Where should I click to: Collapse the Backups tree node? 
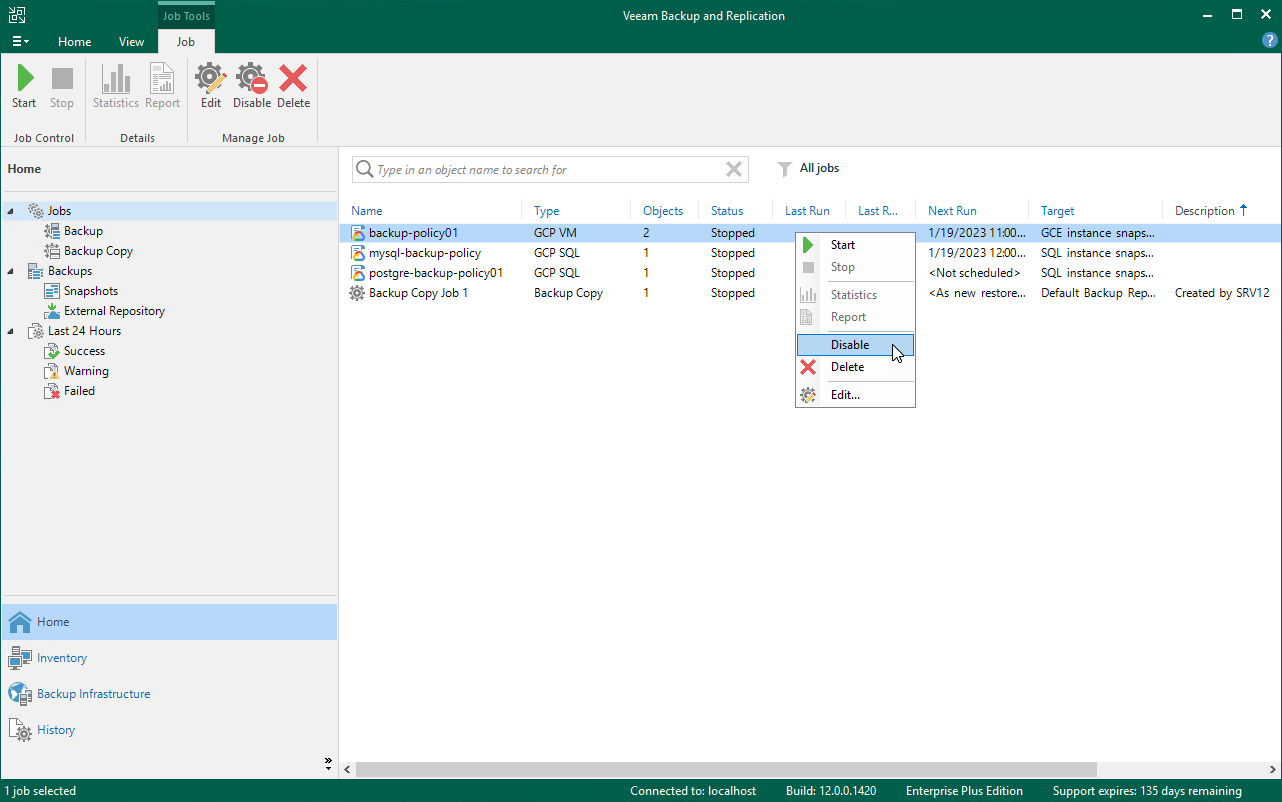(11, 271)
